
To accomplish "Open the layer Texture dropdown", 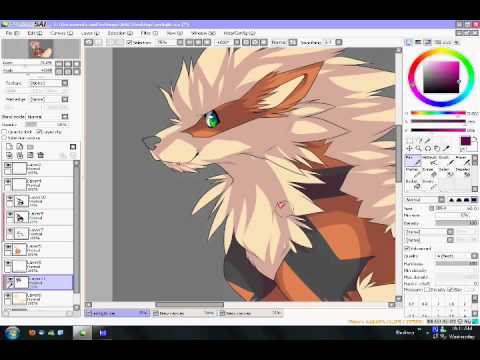I will pyautogui.click(x=65, y=83).
